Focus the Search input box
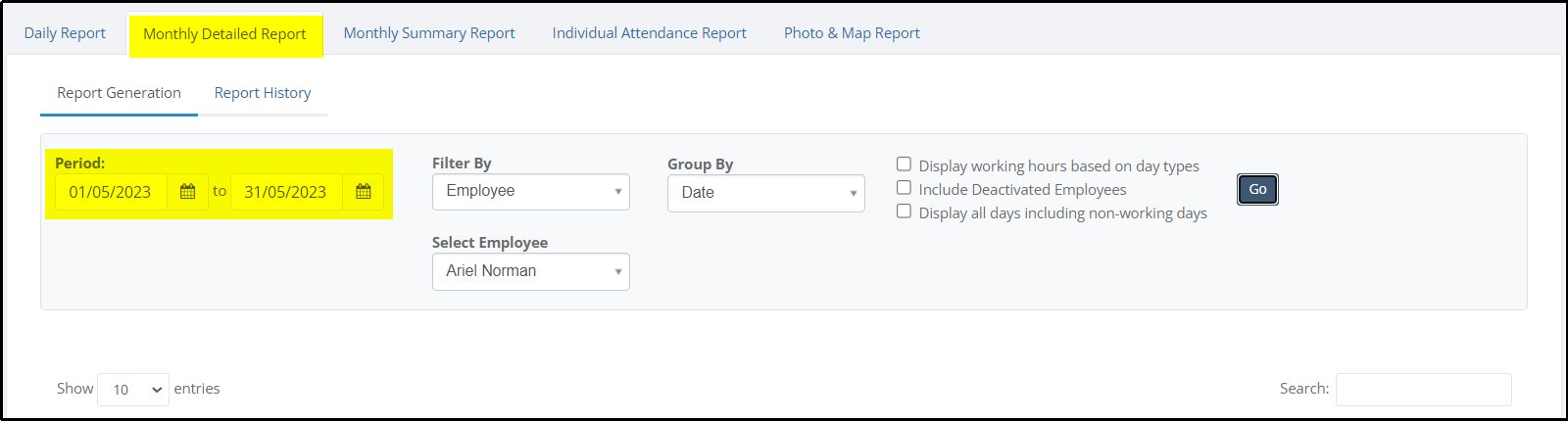This screenshot has height=422, width=1568. (1424, 390)
